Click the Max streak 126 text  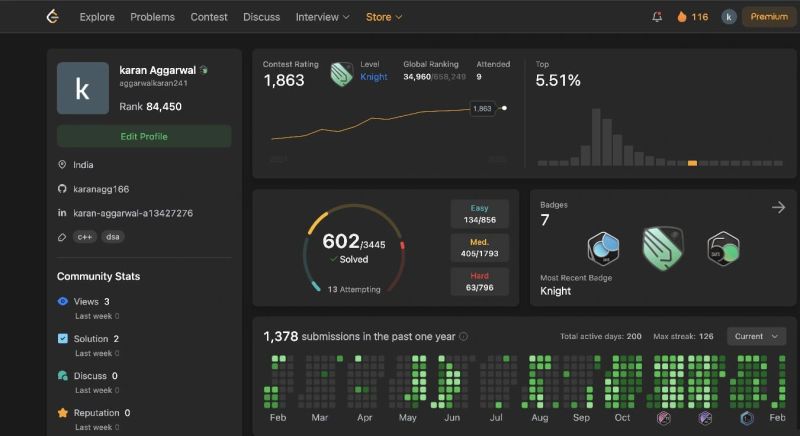point(683,336)
